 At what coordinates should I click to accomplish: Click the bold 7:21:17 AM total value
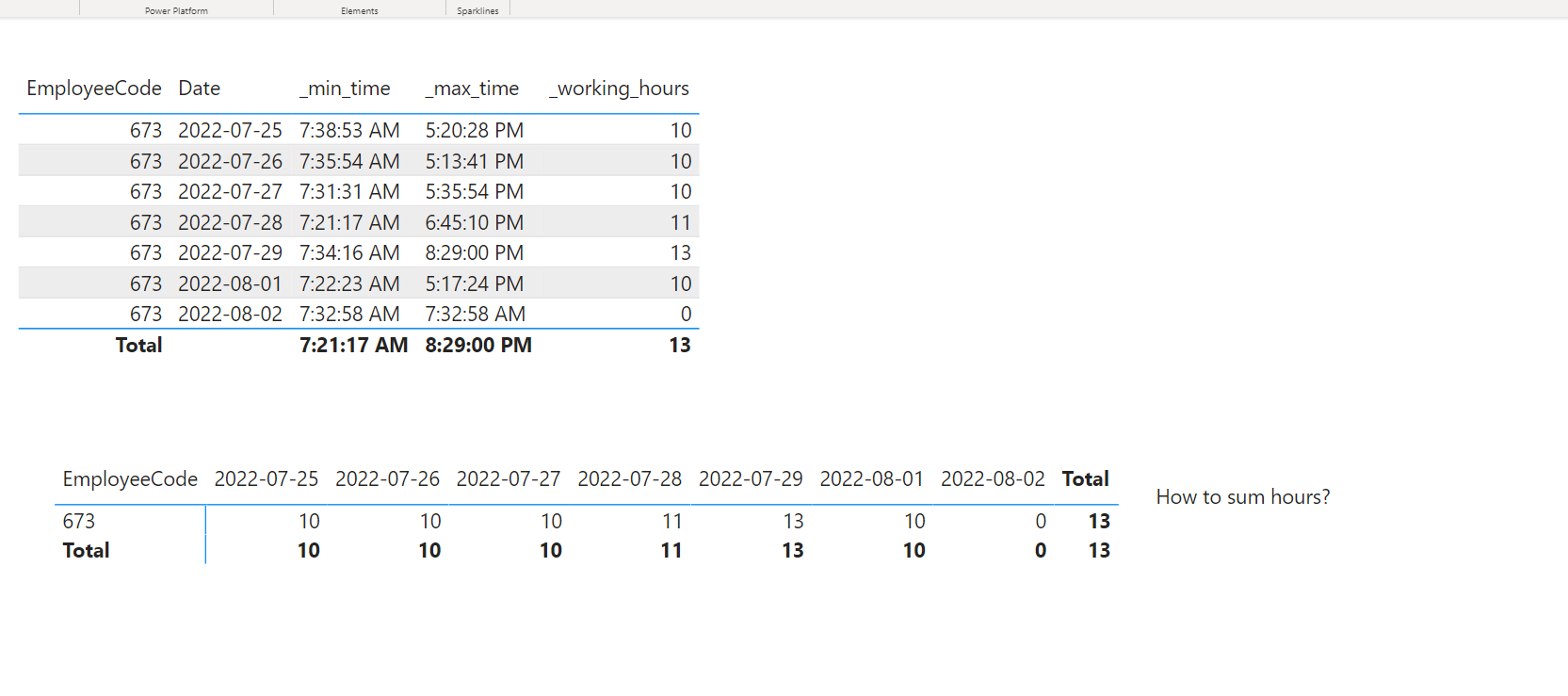tap(354, 345)
